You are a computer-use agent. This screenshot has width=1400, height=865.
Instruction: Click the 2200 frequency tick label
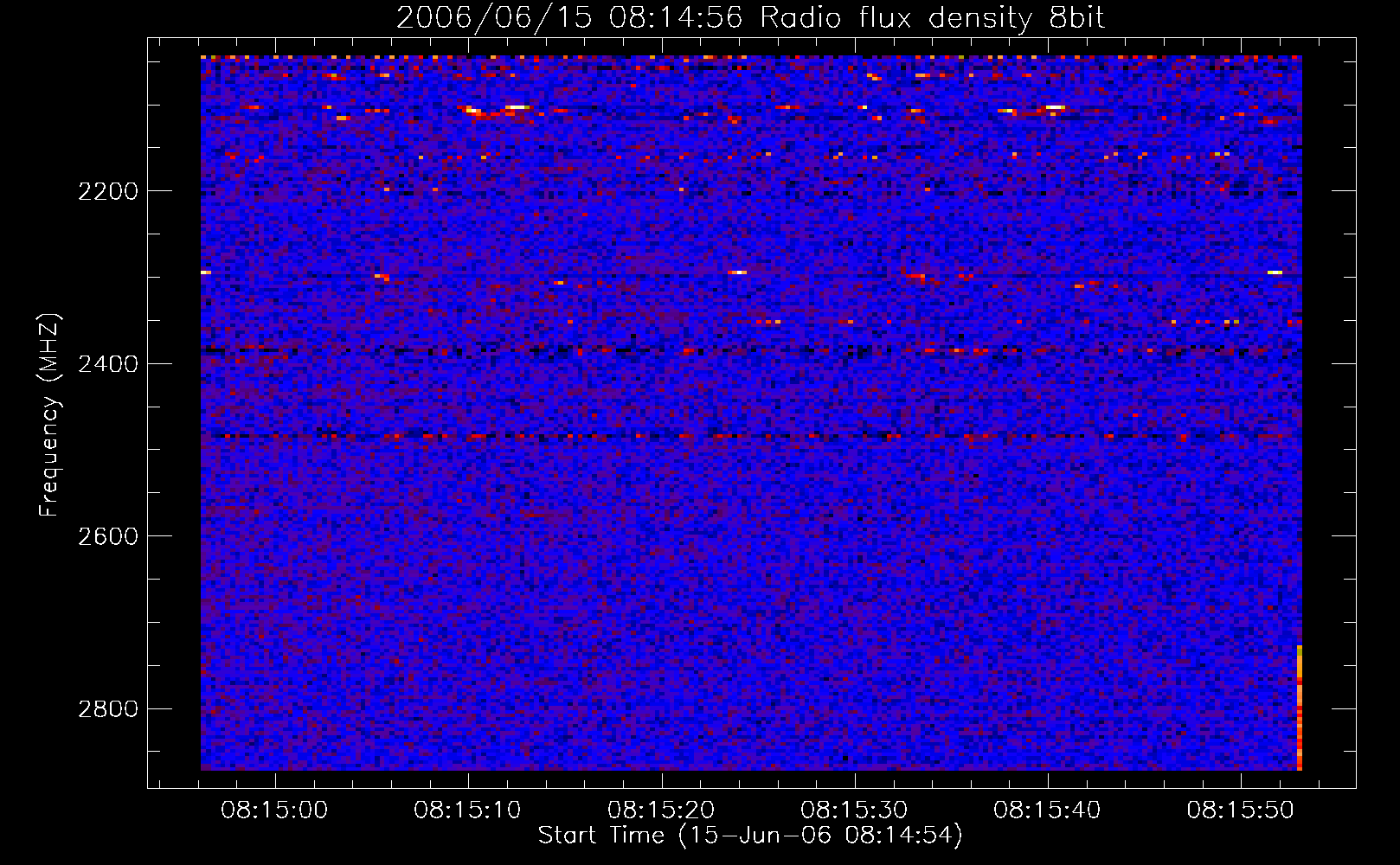point(108,191)
